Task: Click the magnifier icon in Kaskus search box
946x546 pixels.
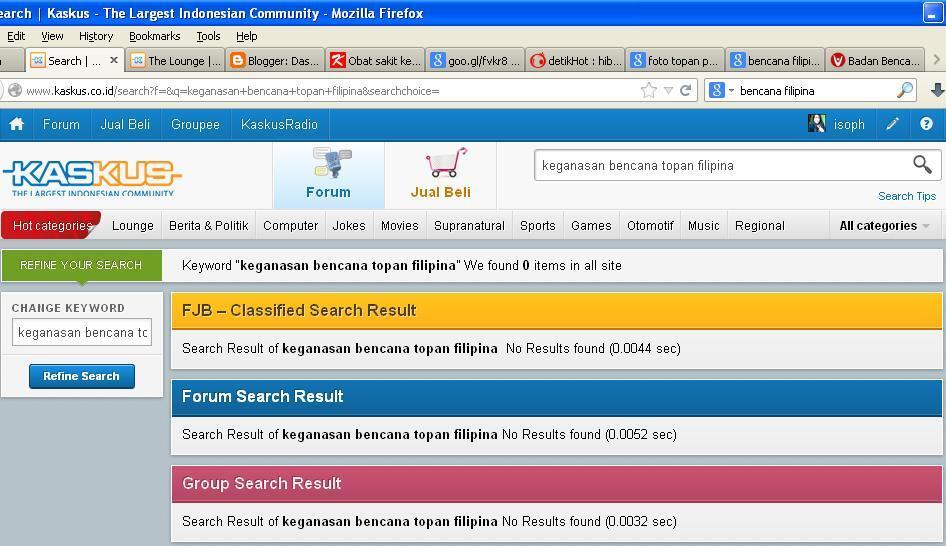Action: point(922,164)
